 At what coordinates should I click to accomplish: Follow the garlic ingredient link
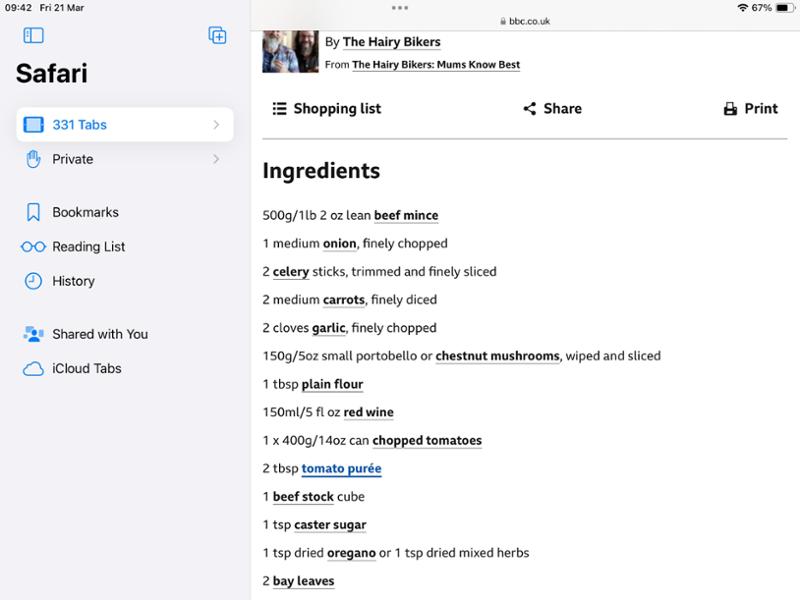(x=329, y=328)
